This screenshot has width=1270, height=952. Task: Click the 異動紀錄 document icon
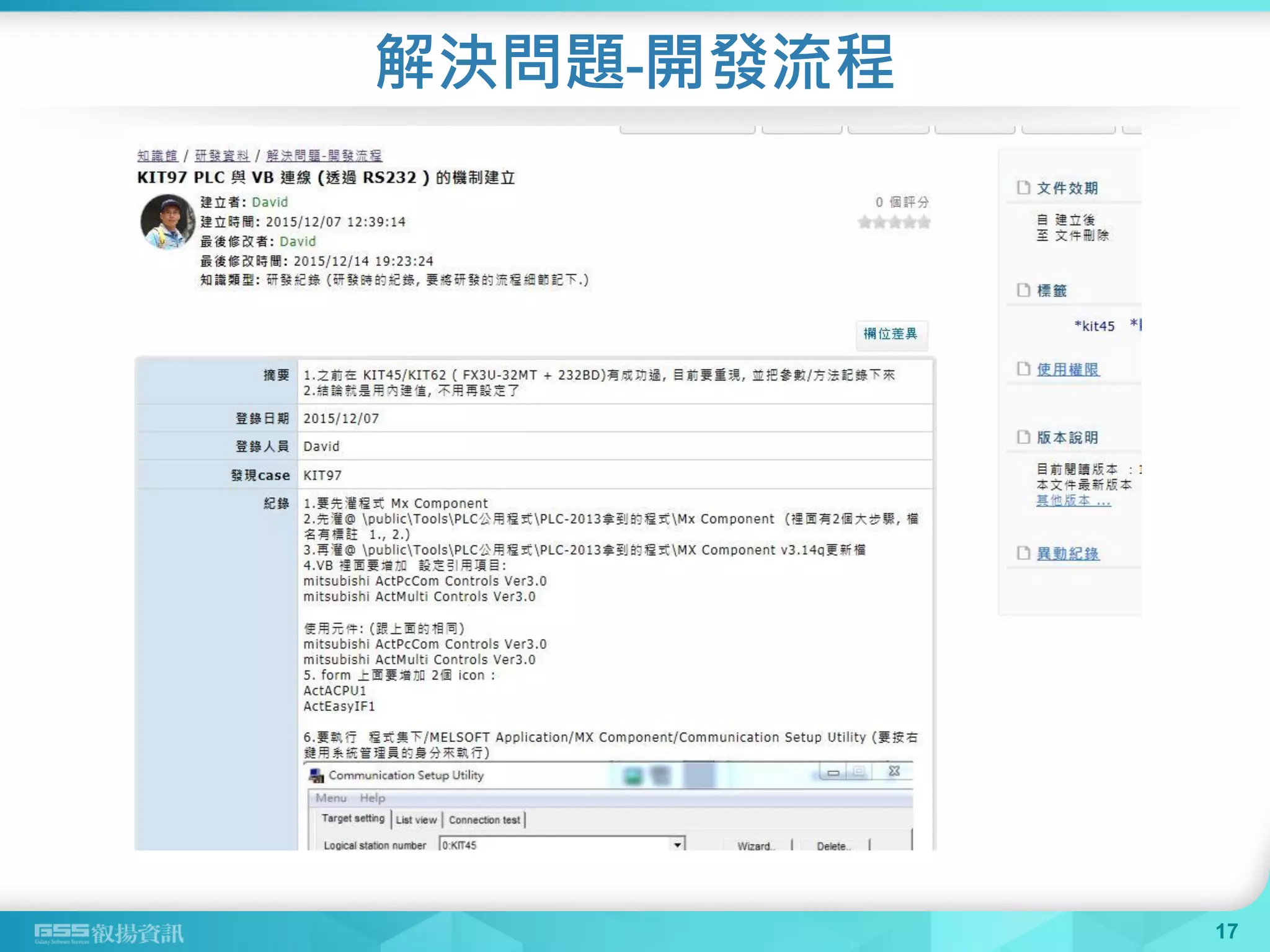pos(1023,553)
